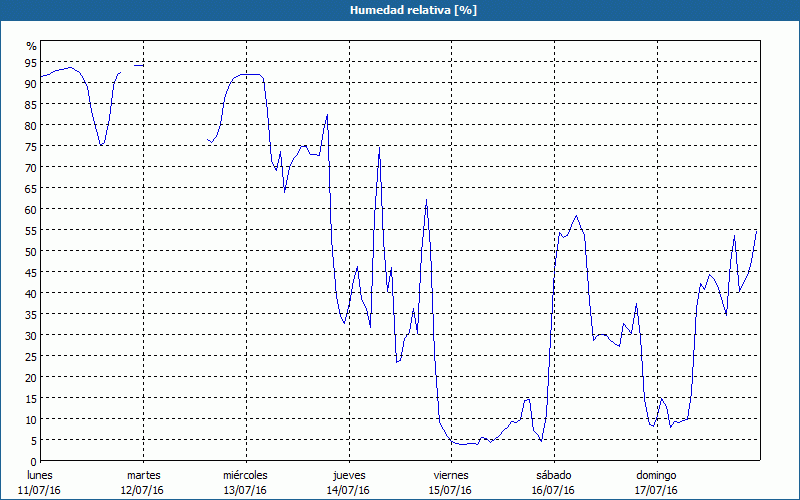Select the 'martes' day label
This screenshot has height=500, width=800.
(143, 474)
